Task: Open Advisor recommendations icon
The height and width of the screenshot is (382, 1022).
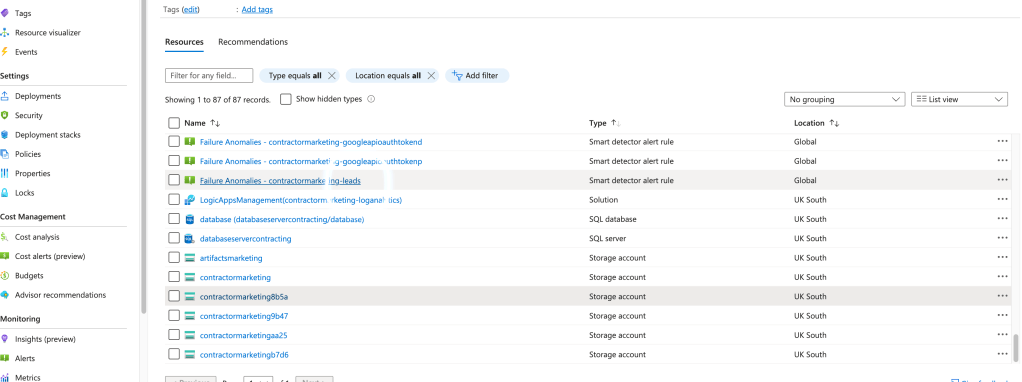Action: pyautogui.click(x=5, y=295)
